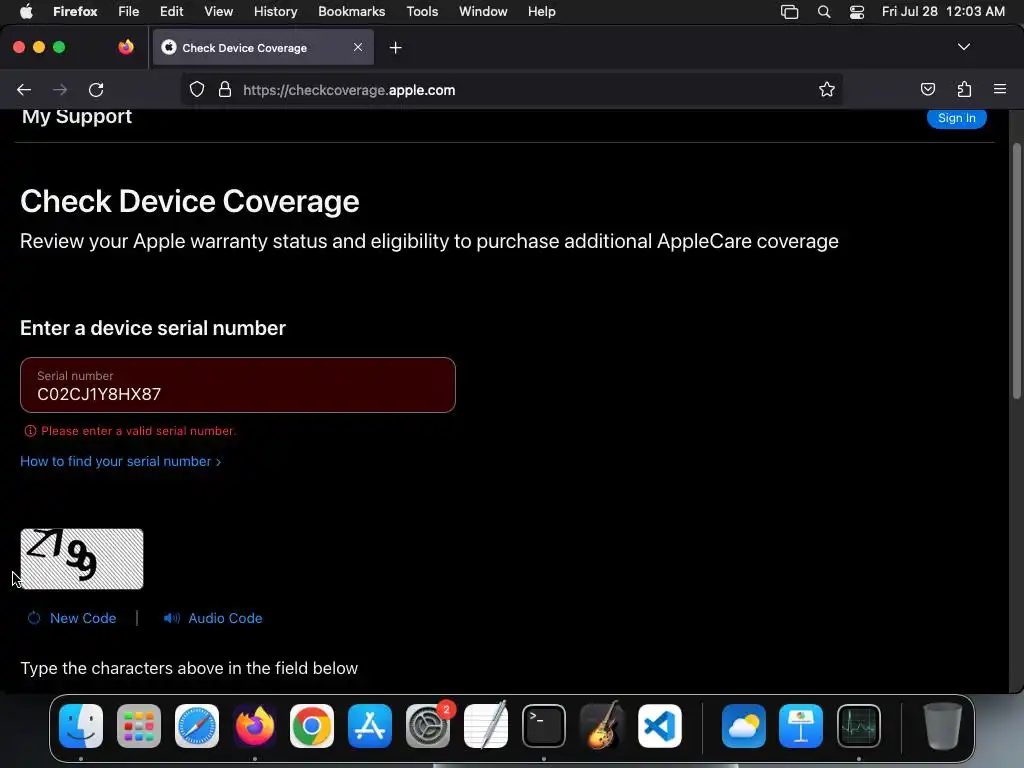Open the tracking protection shield icon
1024x768 pixels.
point(197,89)
